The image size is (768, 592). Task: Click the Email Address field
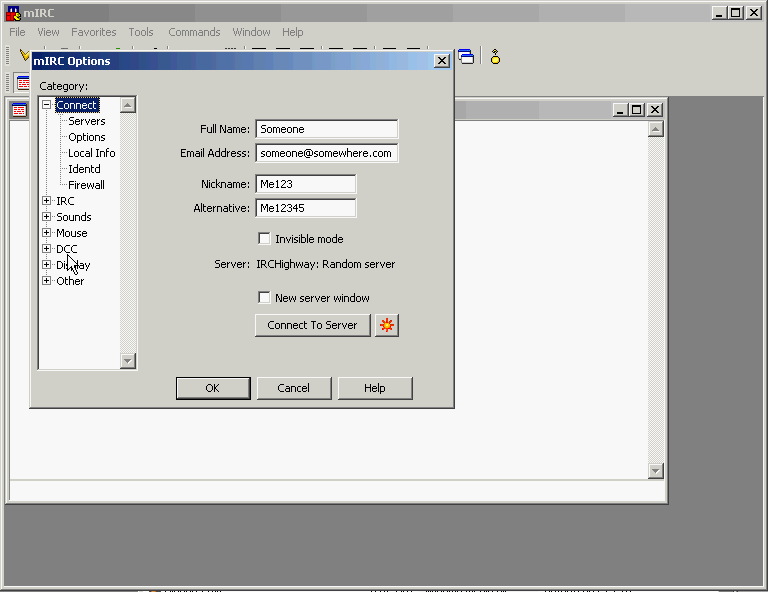[x=327, y=153]
